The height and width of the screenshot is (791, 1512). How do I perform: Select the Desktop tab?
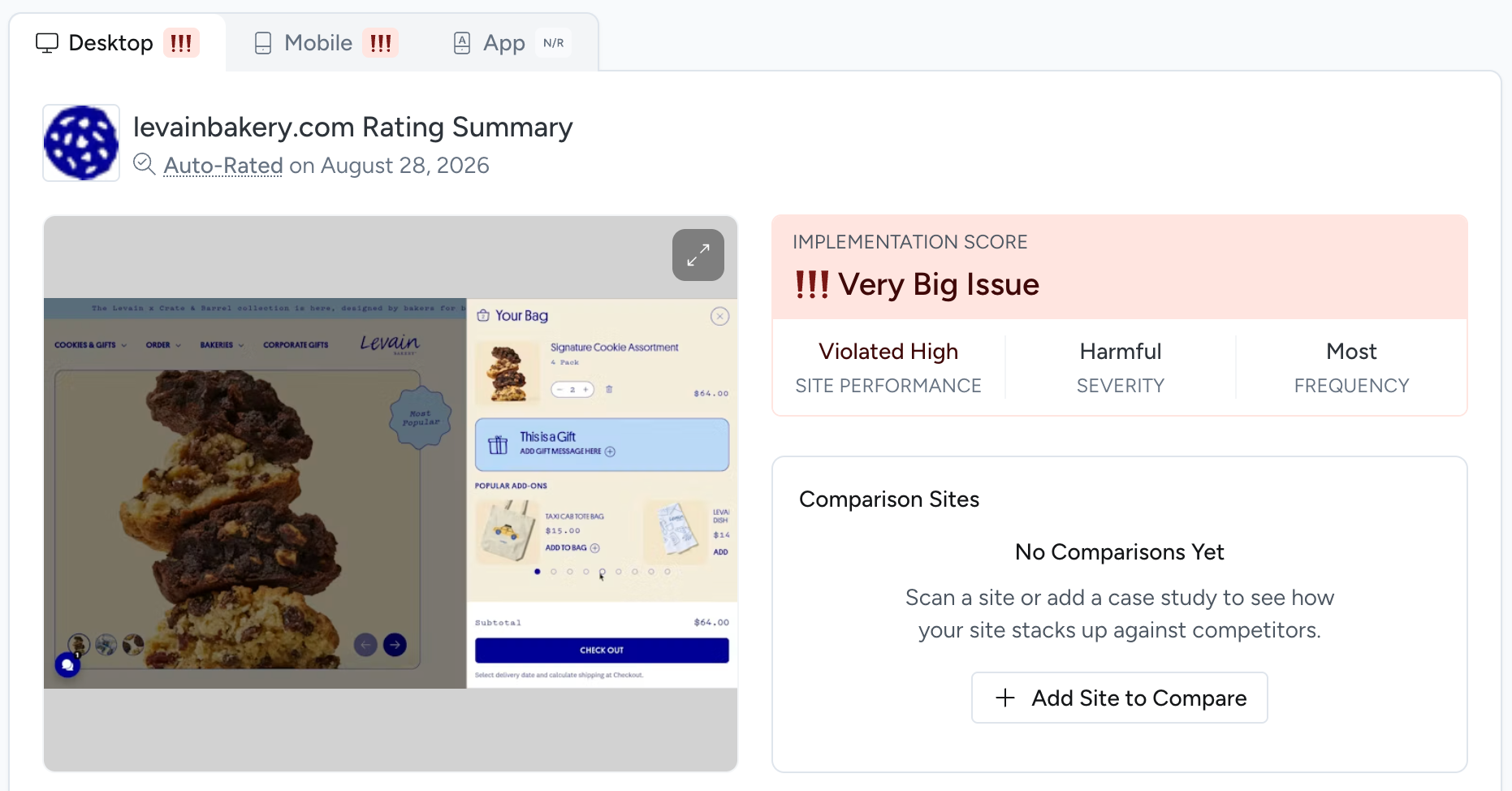point(118,43)
